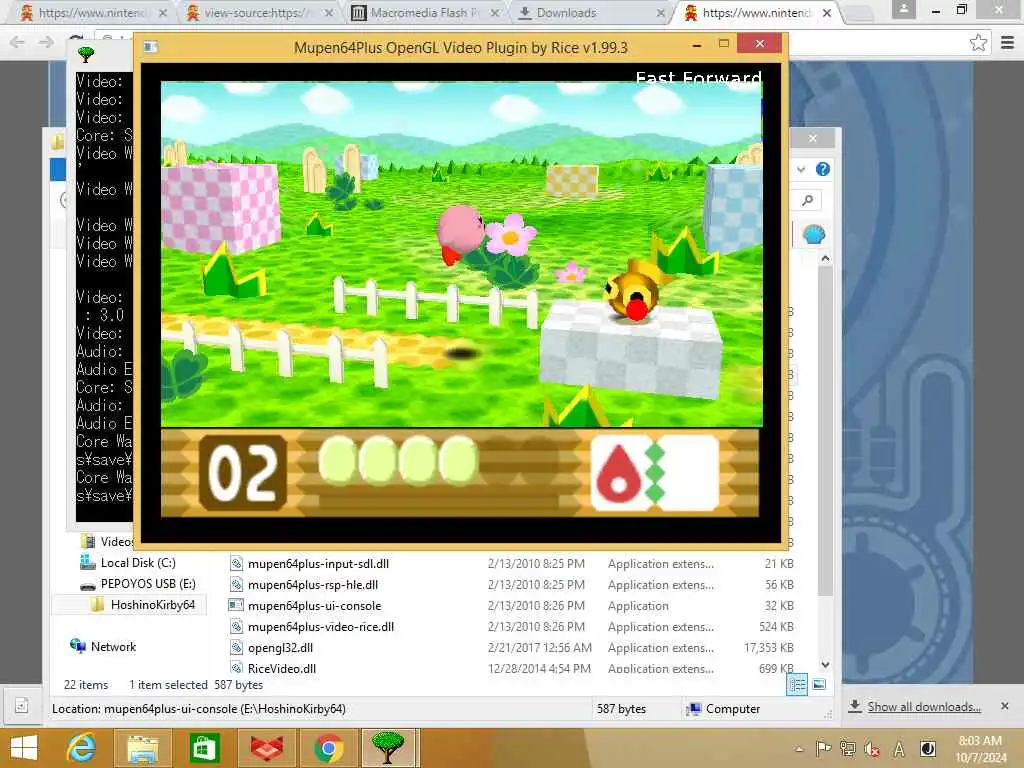Switch to the Macromedia Flash tab
The image size is (1024, 768).
pyautogui.click(x=424, y=13)
